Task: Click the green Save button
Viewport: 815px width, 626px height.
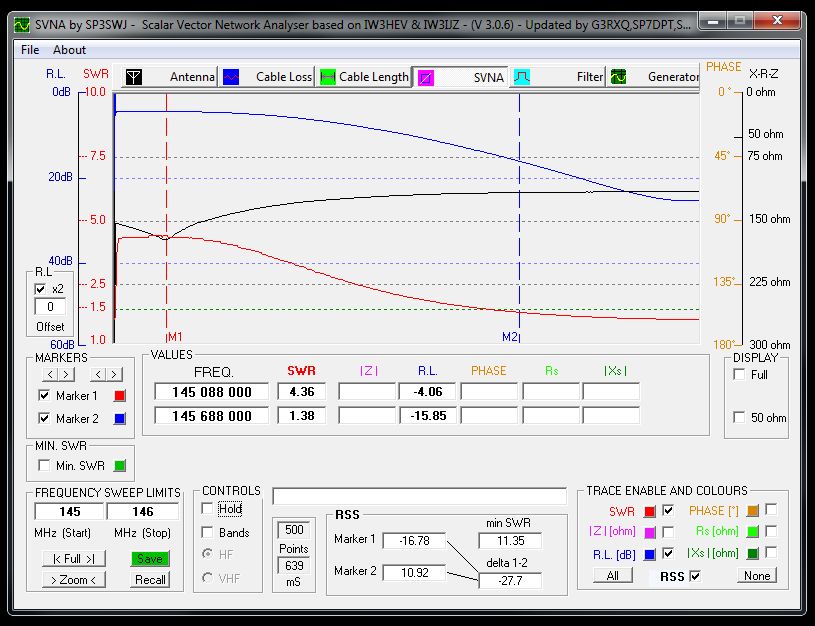Action: pyautogui.click(x=150, y=559)
